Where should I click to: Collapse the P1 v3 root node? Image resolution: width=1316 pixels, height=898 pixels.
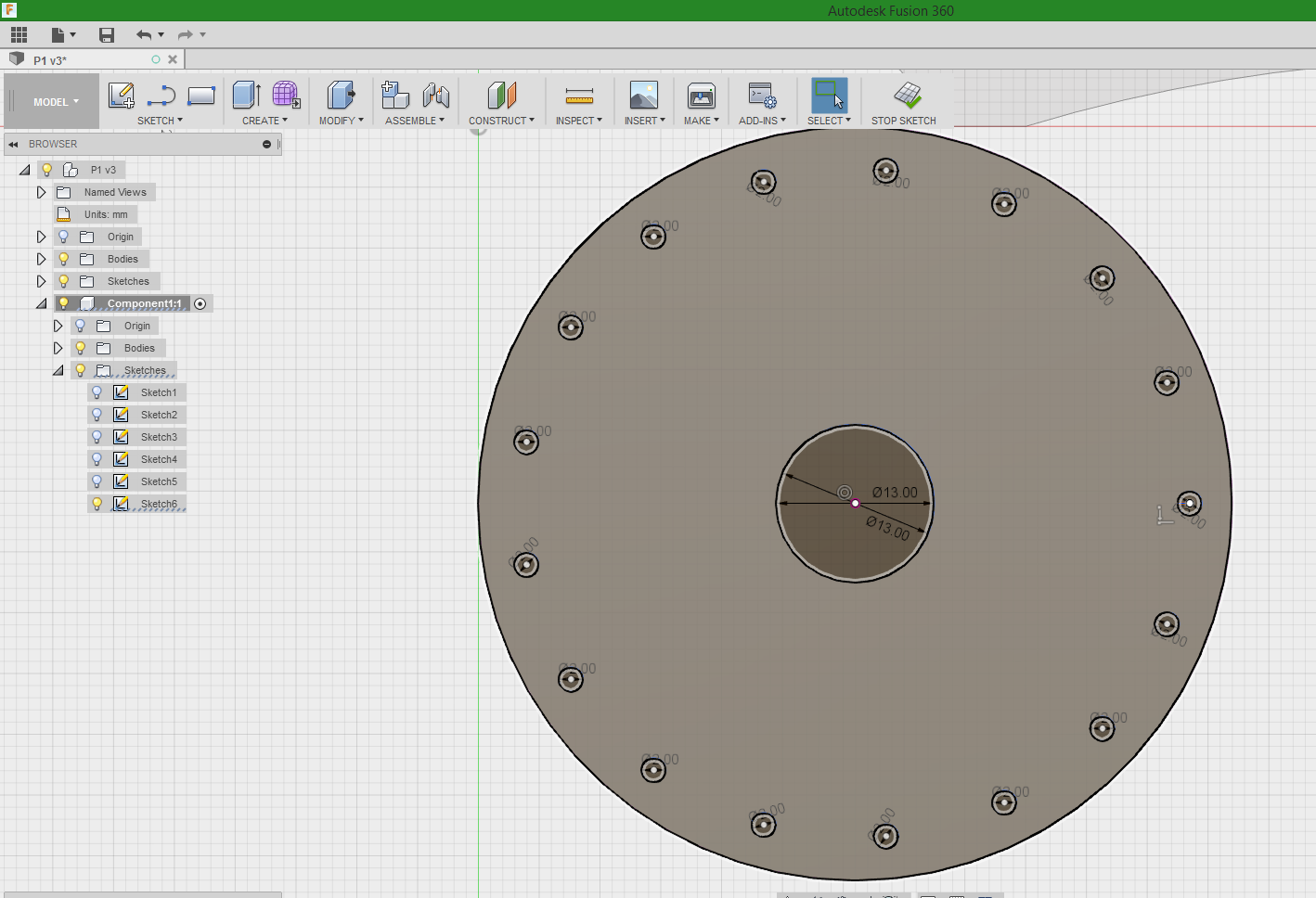click(25, 170)
